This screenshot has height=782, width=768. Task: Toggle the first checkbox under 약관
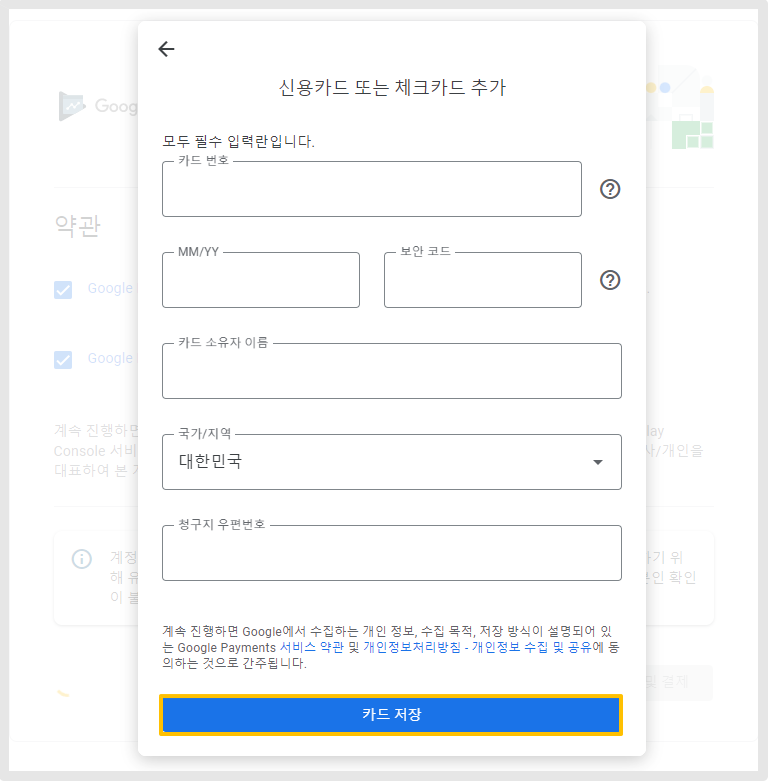click(x=63, y=289)
